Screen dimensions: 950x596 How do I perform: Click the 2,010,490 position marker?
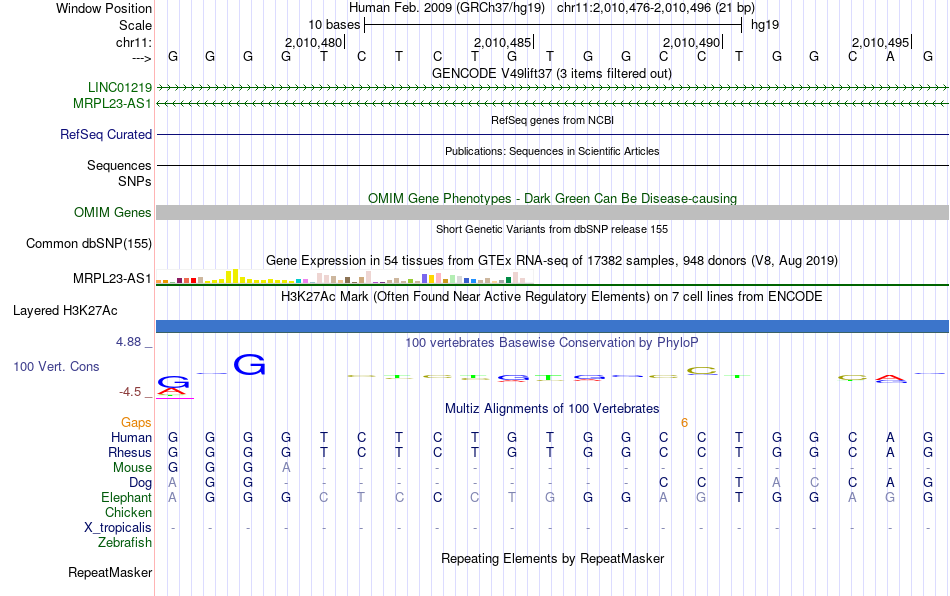(x=693, y=42)
